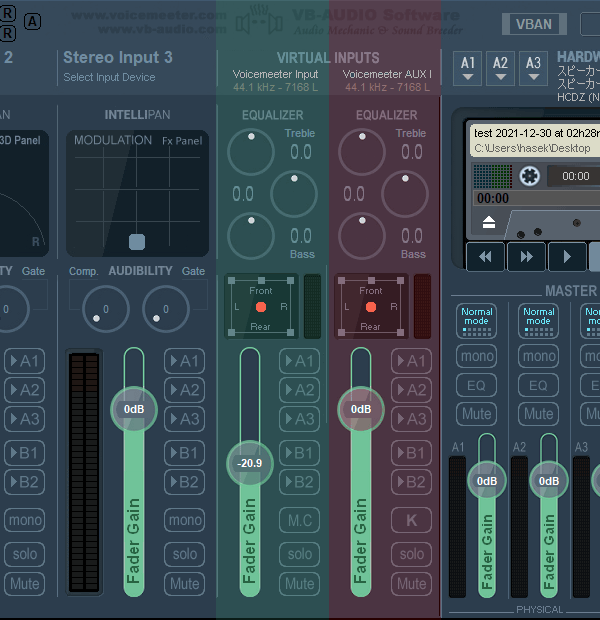Cycle Normal mode on A1 master bus
The width and height of the screenshot is (600, 620).
[476, 321]
